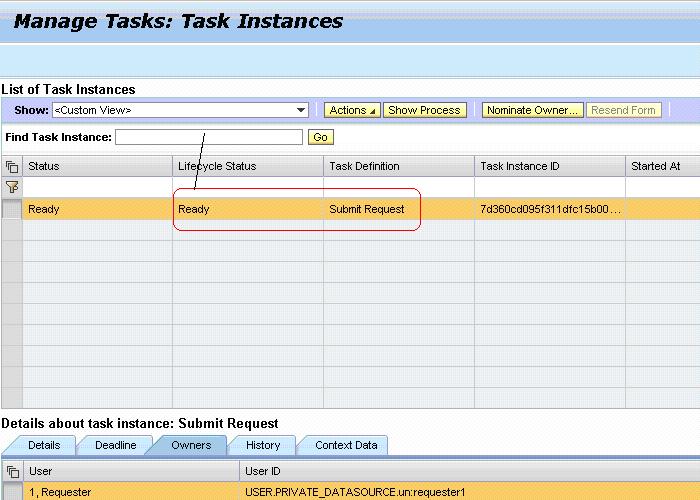
Task: Click the Task Instance ID filter cell
Action: (x=549, y=187)
